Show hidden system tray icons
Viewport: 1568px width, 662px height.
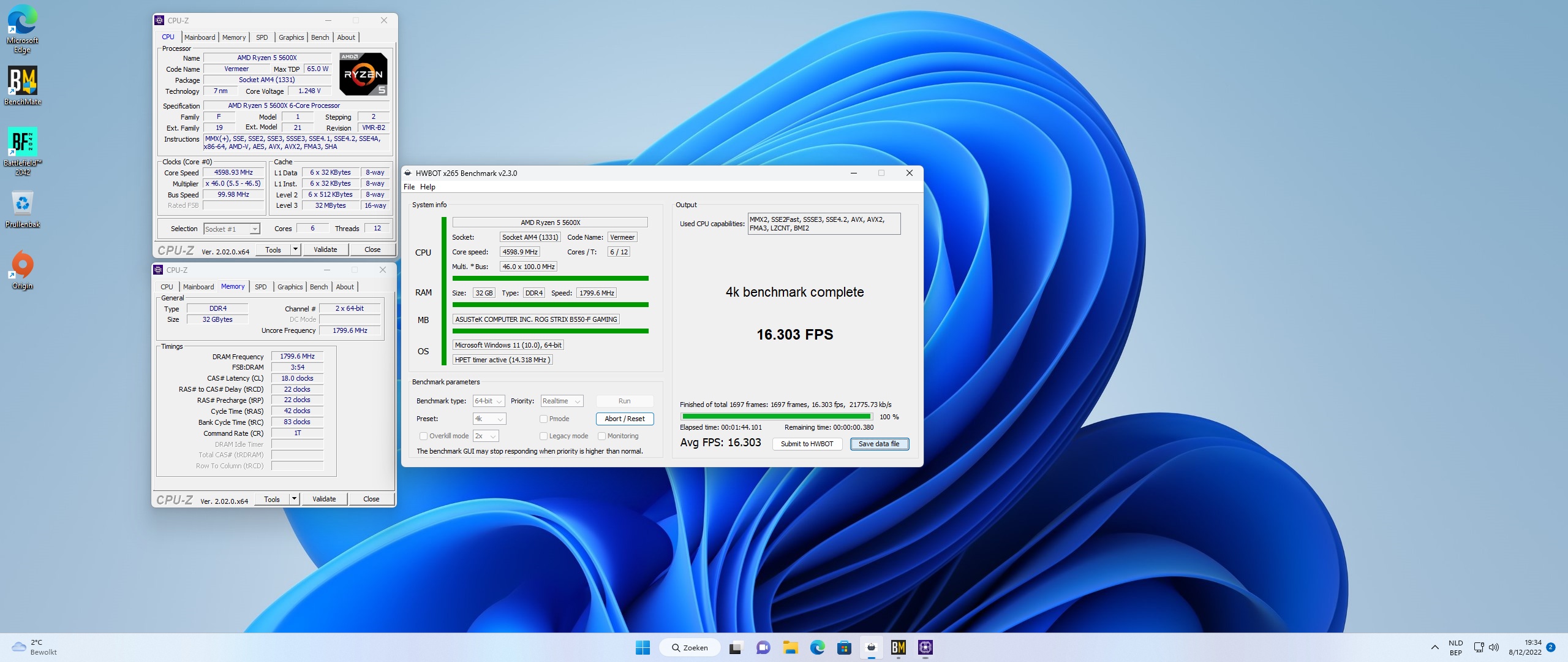(1434, 647)
